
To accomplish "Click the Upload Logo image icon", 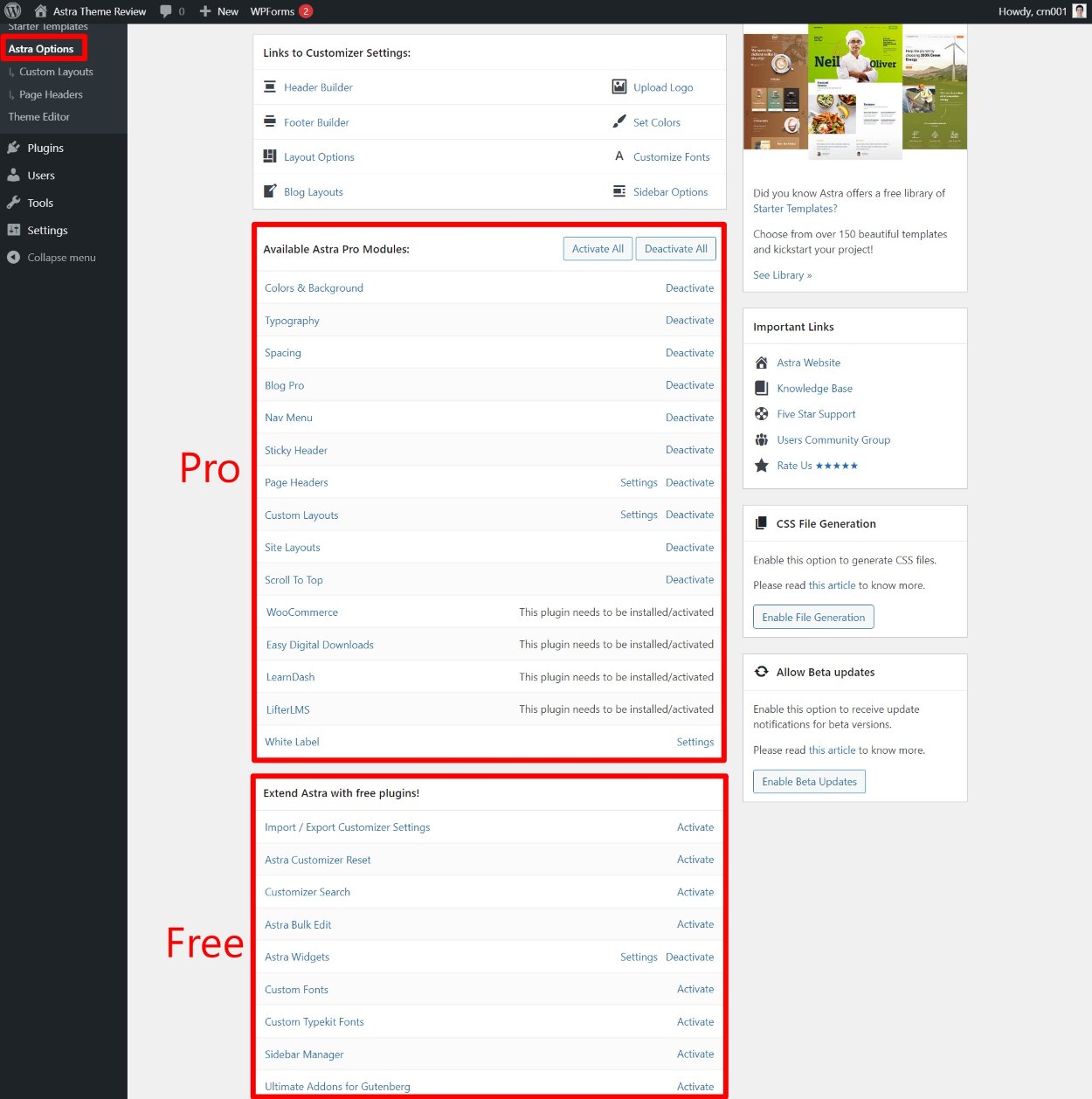I will (619, 86).
